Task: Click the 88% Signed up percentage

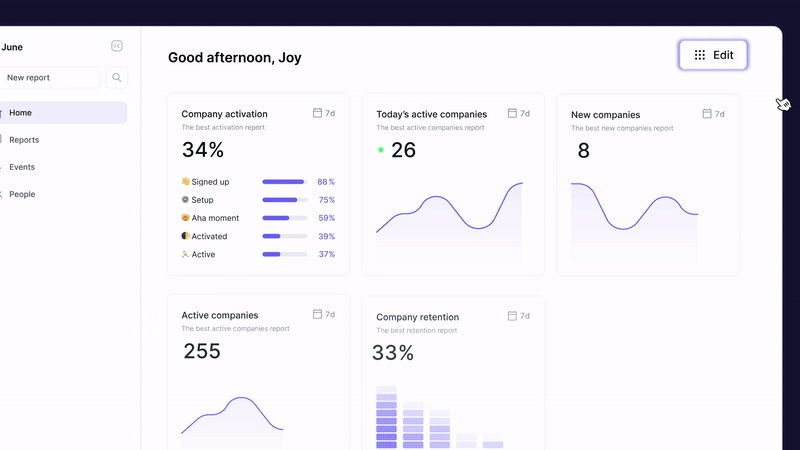Action: (326, 182)
